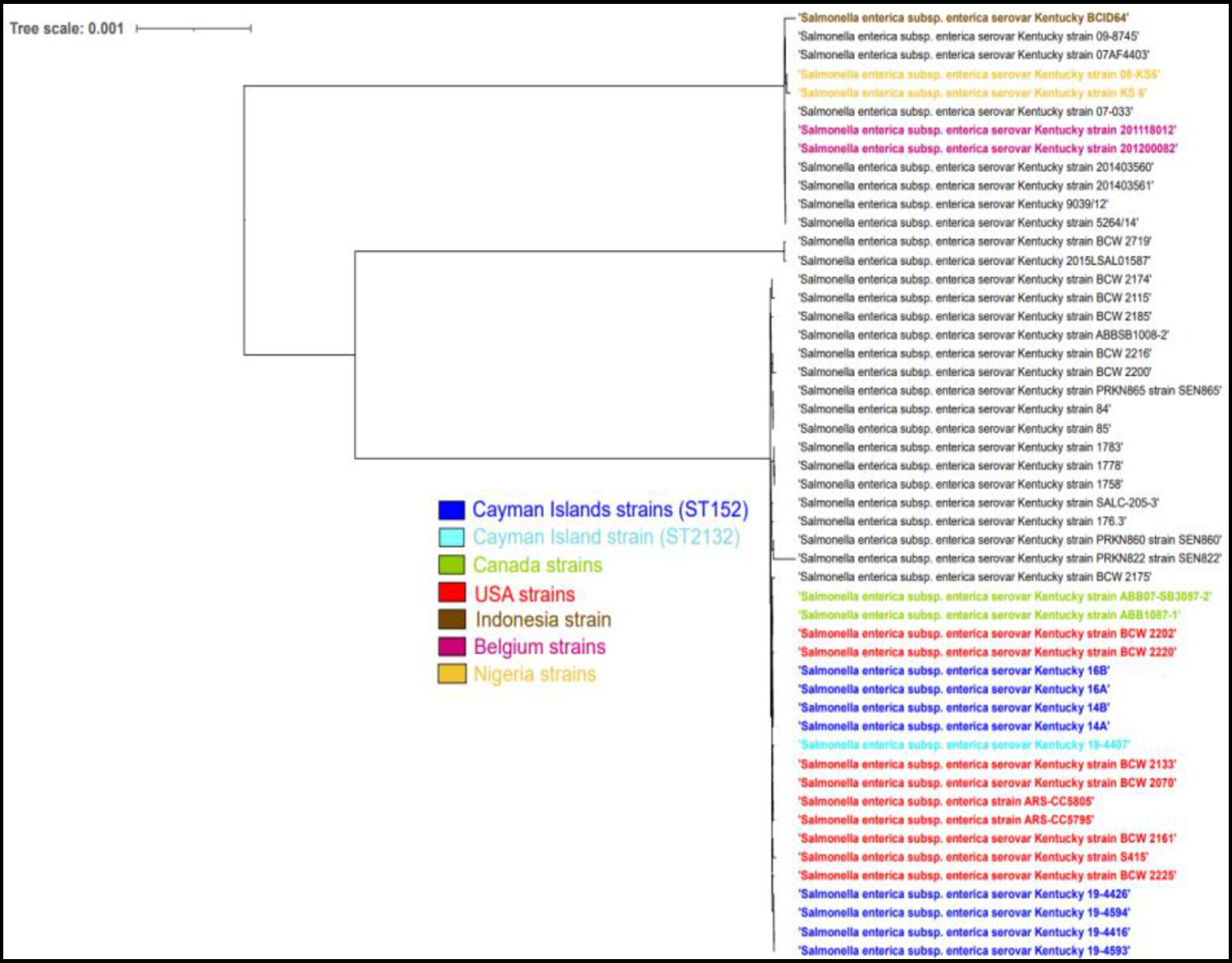Click the Belgium strain 201200082 label
This screenshot has height=963, width=1232.
pyautogui.click(x=988, y=149)
